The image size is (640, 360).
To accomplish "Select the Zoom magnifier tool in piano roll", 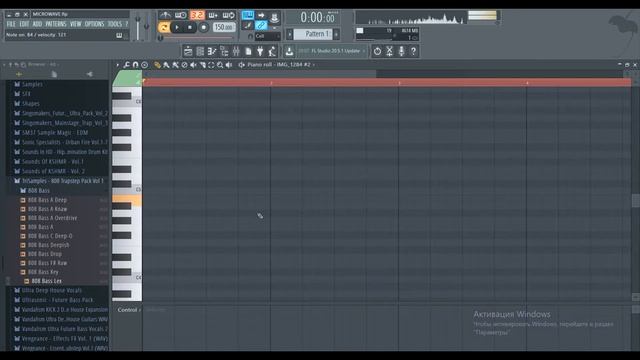I will pos(220,65).
